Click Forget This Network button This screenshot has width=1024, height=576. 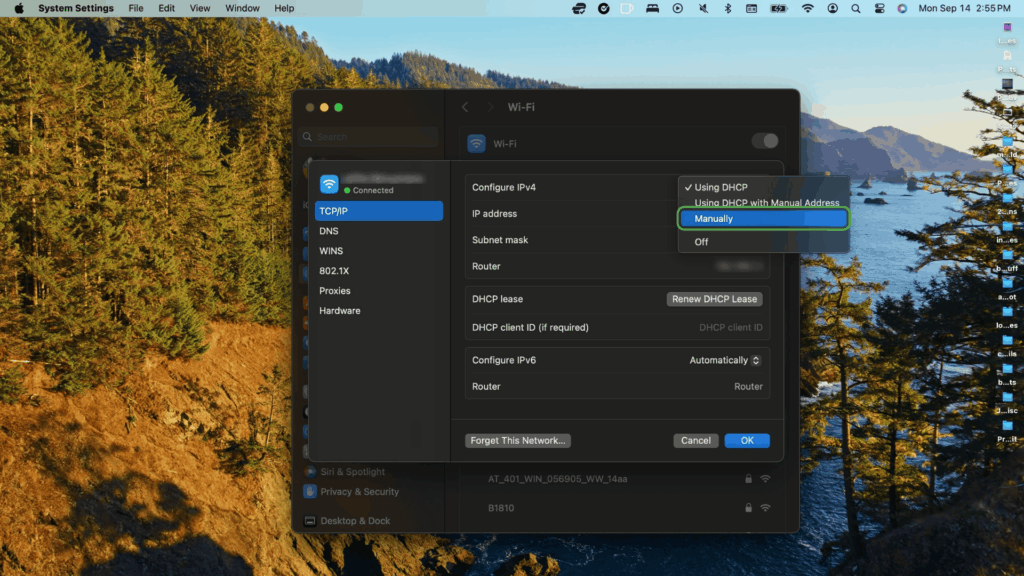click(518, 441)
